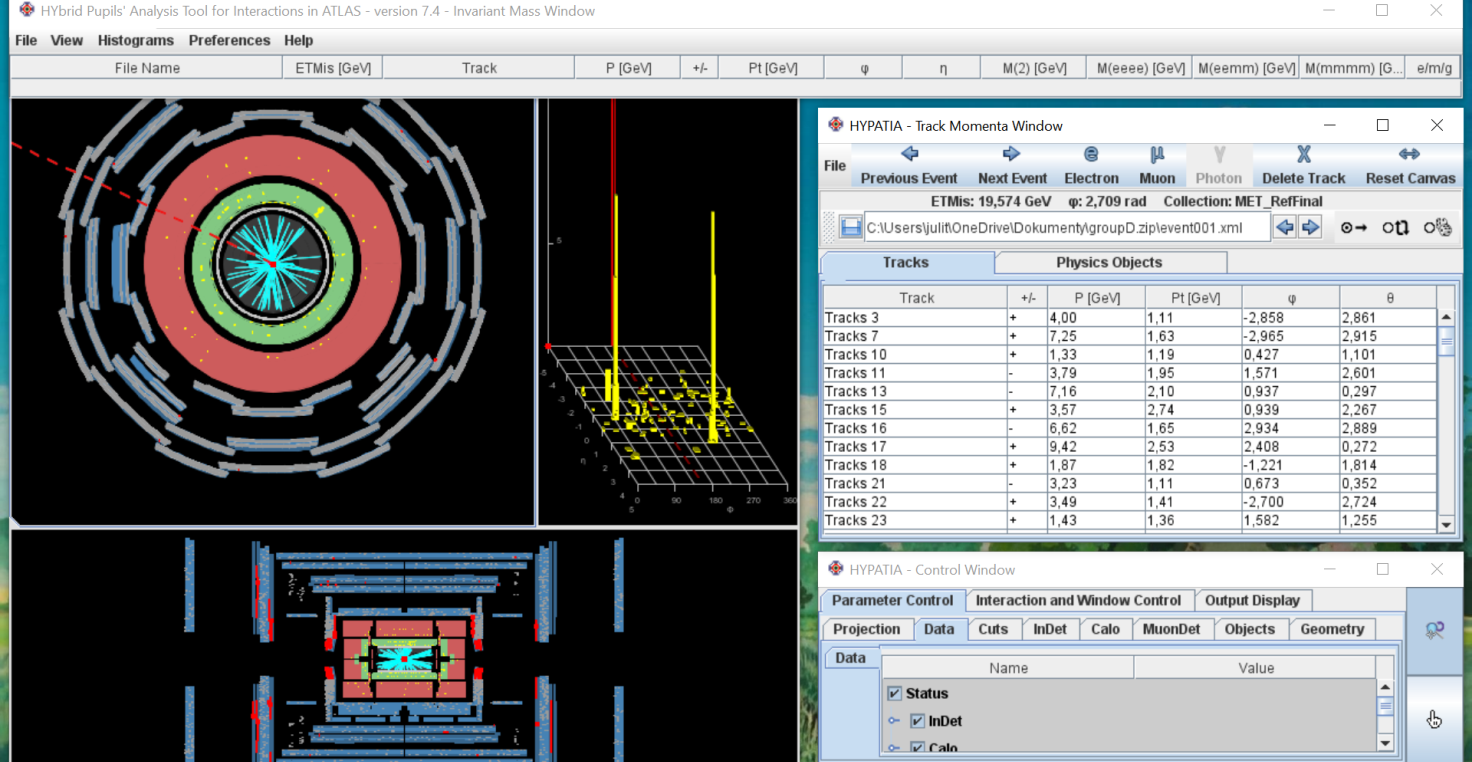The width and height of the screenshot is (1472, 762).
Task: Delete Track using the X tool
Action: pyautogui.click(x=1304, y=165)
